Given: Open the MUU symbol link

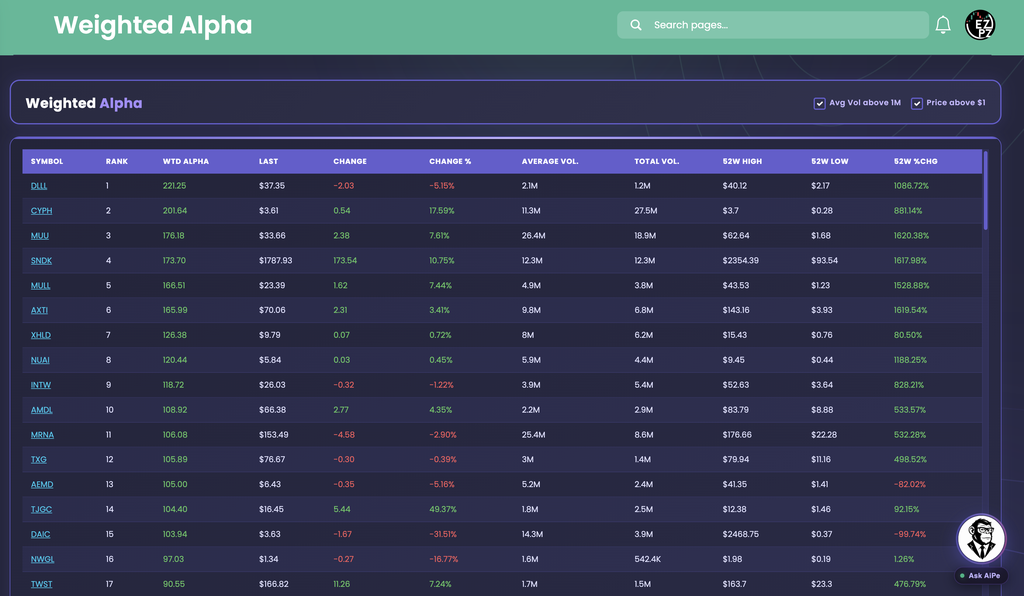Looking at the screenshot, I should 40,236.
